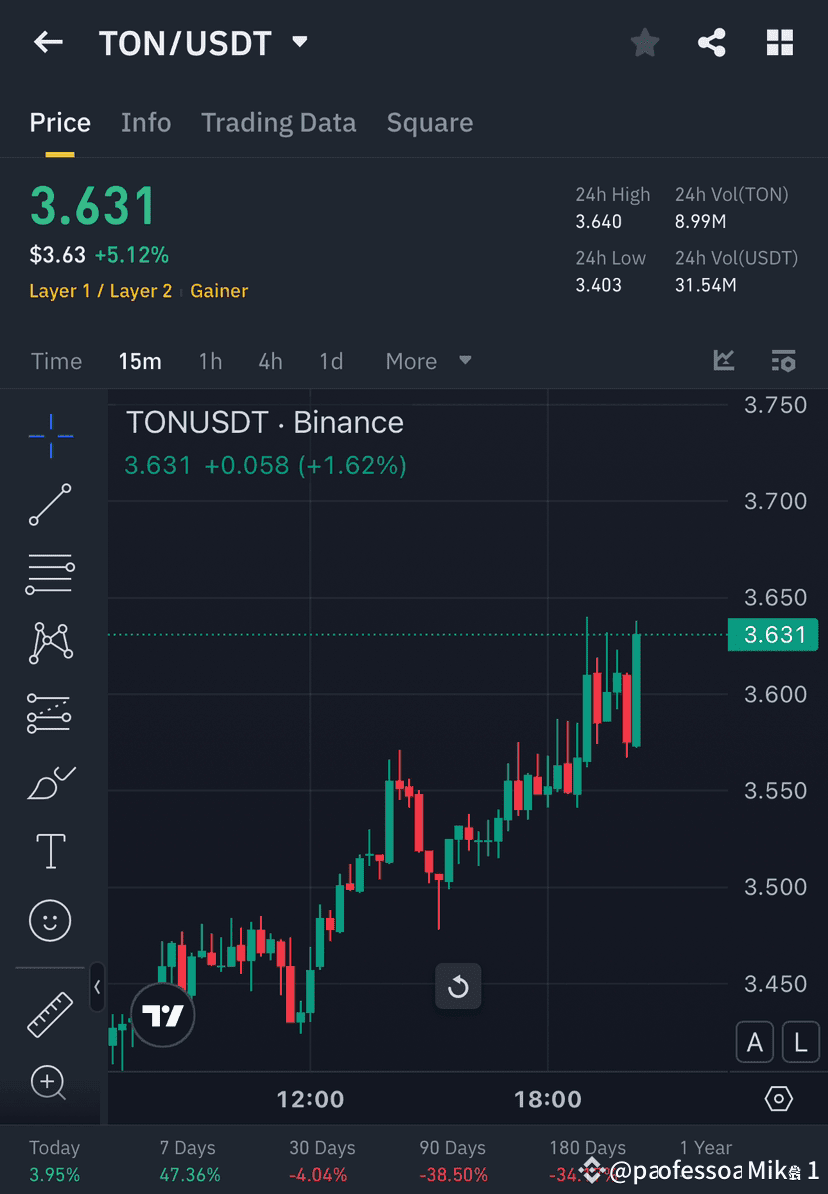Open the emoji sticker tool
The height and width of the screenshot is (1194, 828).
[50, 921]
